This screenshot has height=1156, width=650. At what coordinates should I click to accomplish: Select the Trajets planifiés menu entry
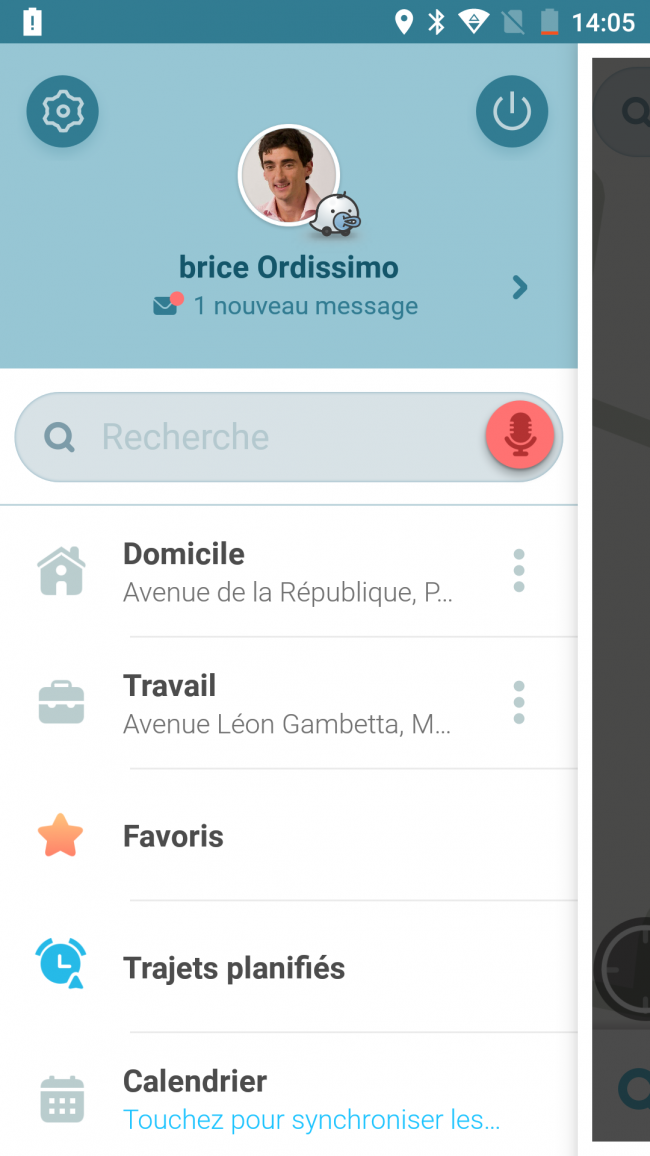(289, 967)
